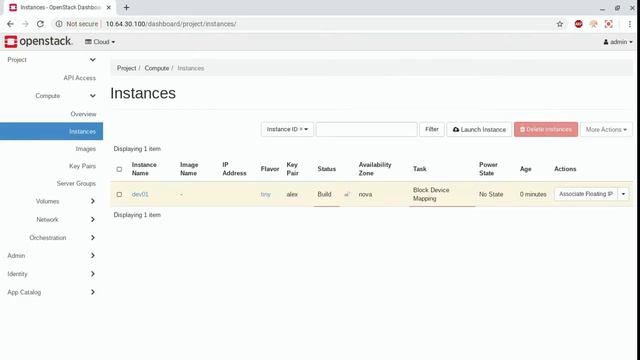Open Images in the sidebar

[x=86, y=149]
